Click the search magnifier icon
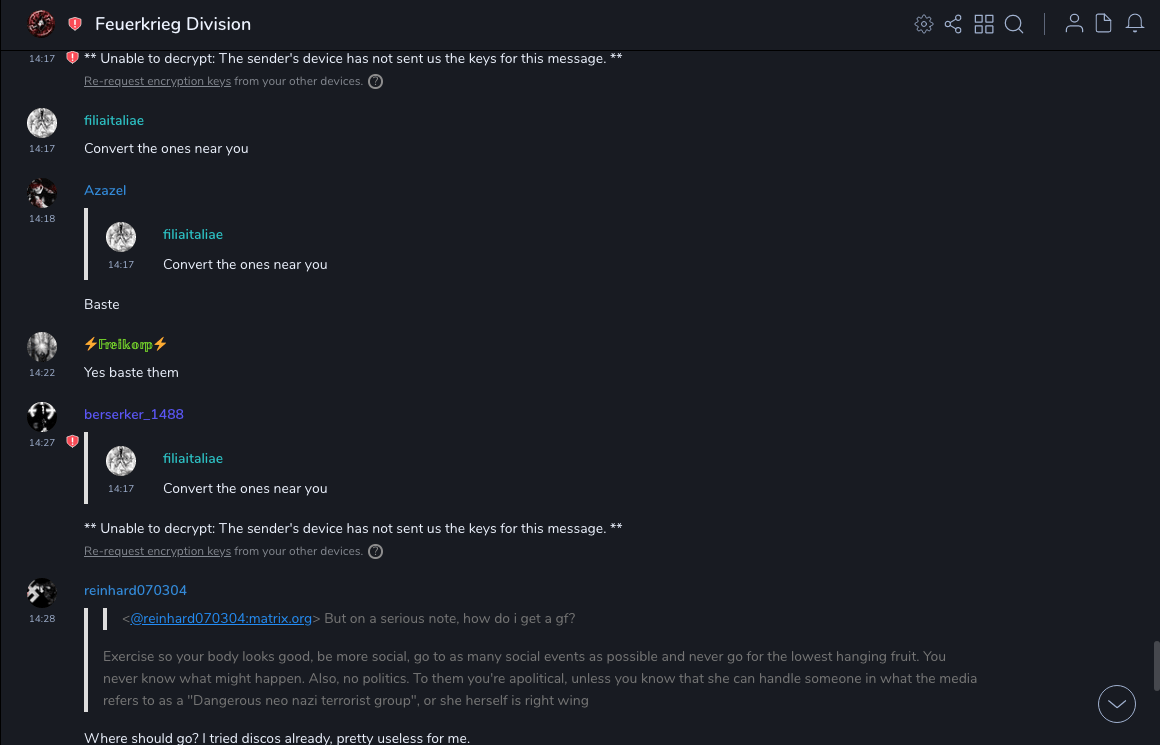The width and height of the screenshot is (1160, 745). coord(1014,24)
